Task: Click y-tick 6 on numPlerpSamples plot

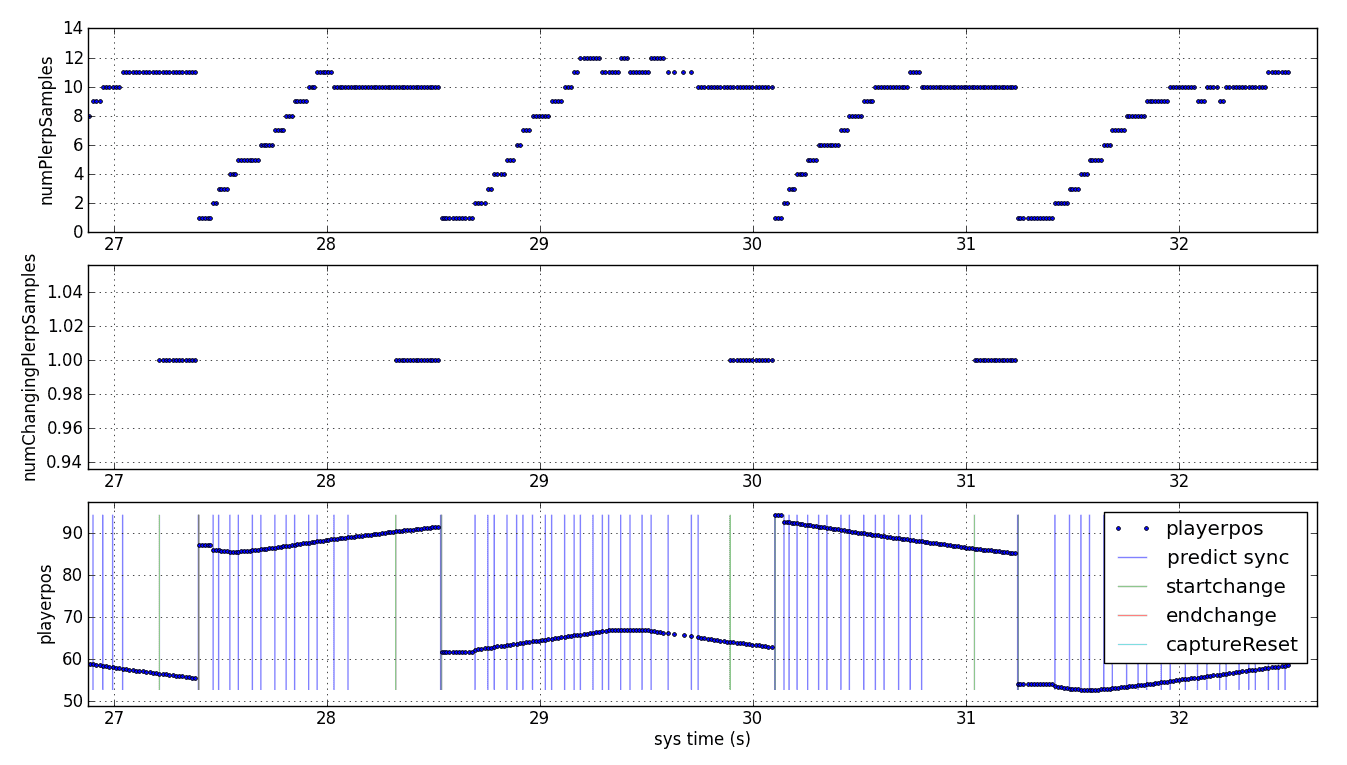Action: point(77,145)
